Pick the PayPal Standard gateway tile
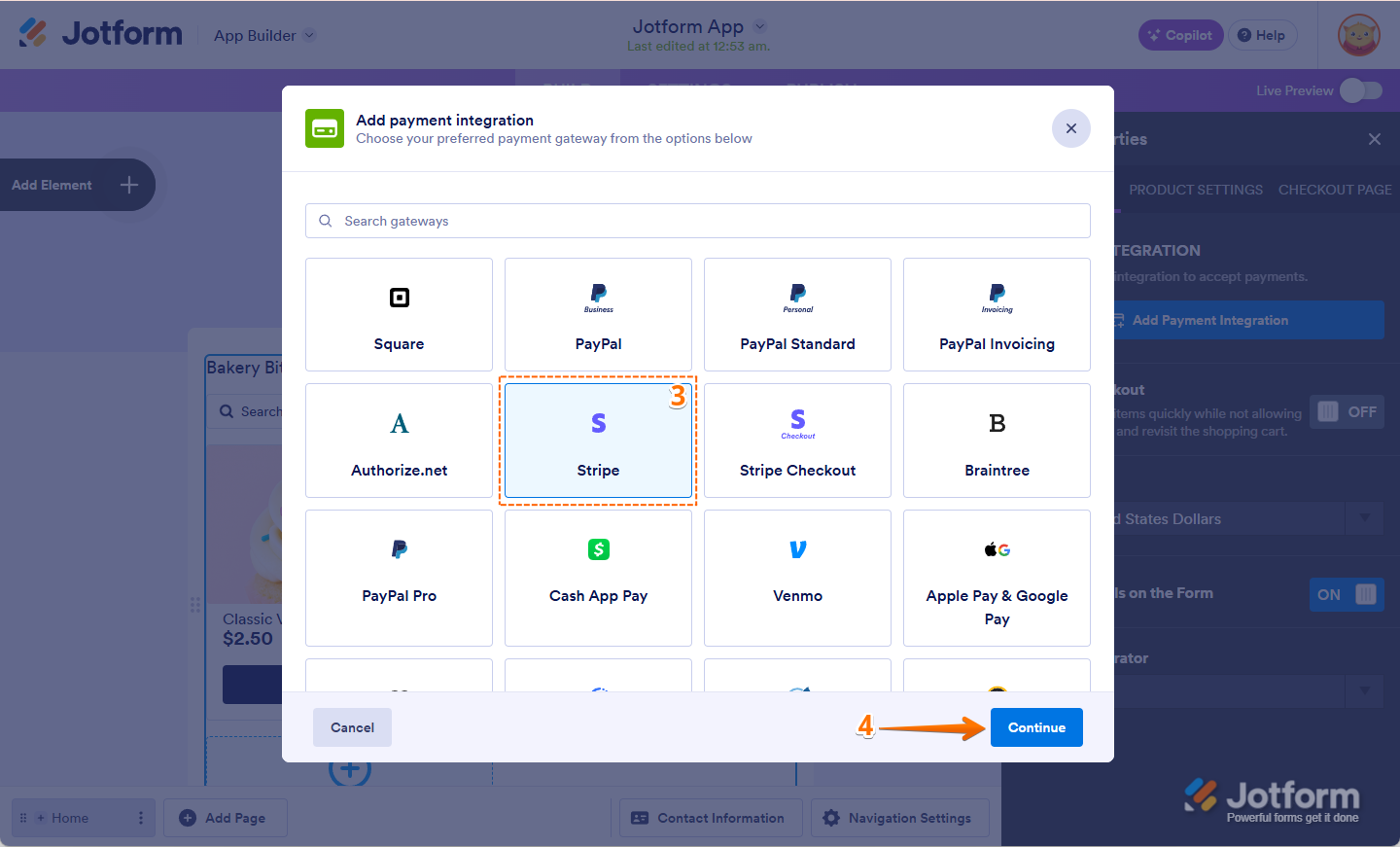 (797, 314)
